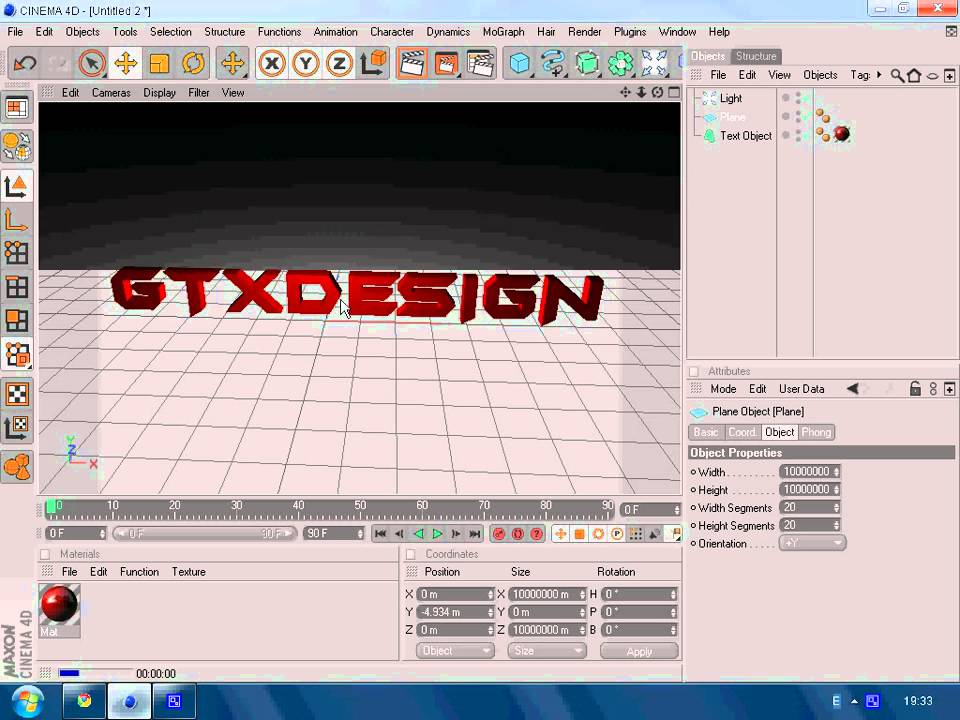Switch to Model mode in left toolbar
The image size is (960, 720).
click(17, 186)
